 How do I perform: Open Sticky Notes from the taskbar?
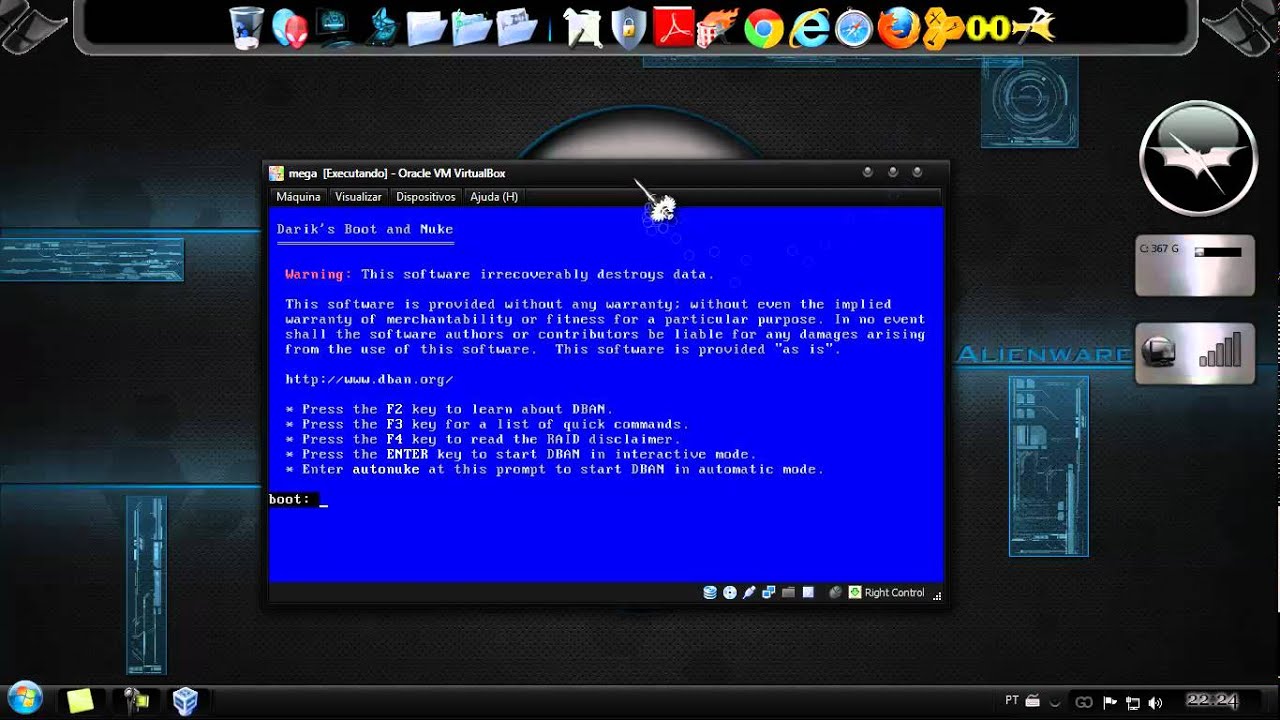(80, 700)
